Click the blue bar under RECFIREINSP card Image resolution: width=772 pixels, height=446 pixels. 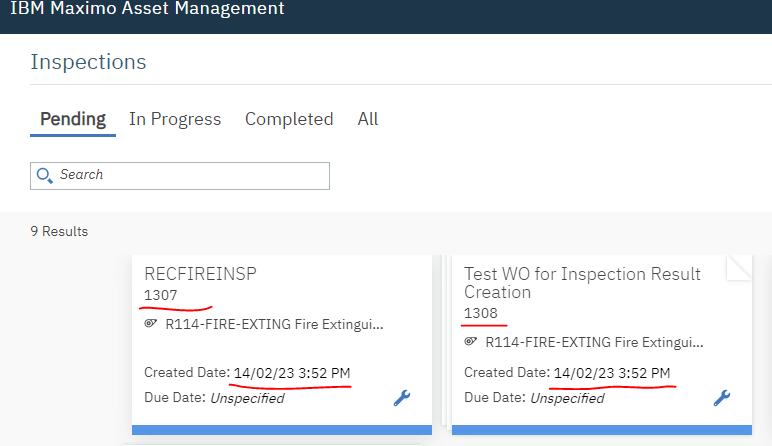click(x=282, y=430)
